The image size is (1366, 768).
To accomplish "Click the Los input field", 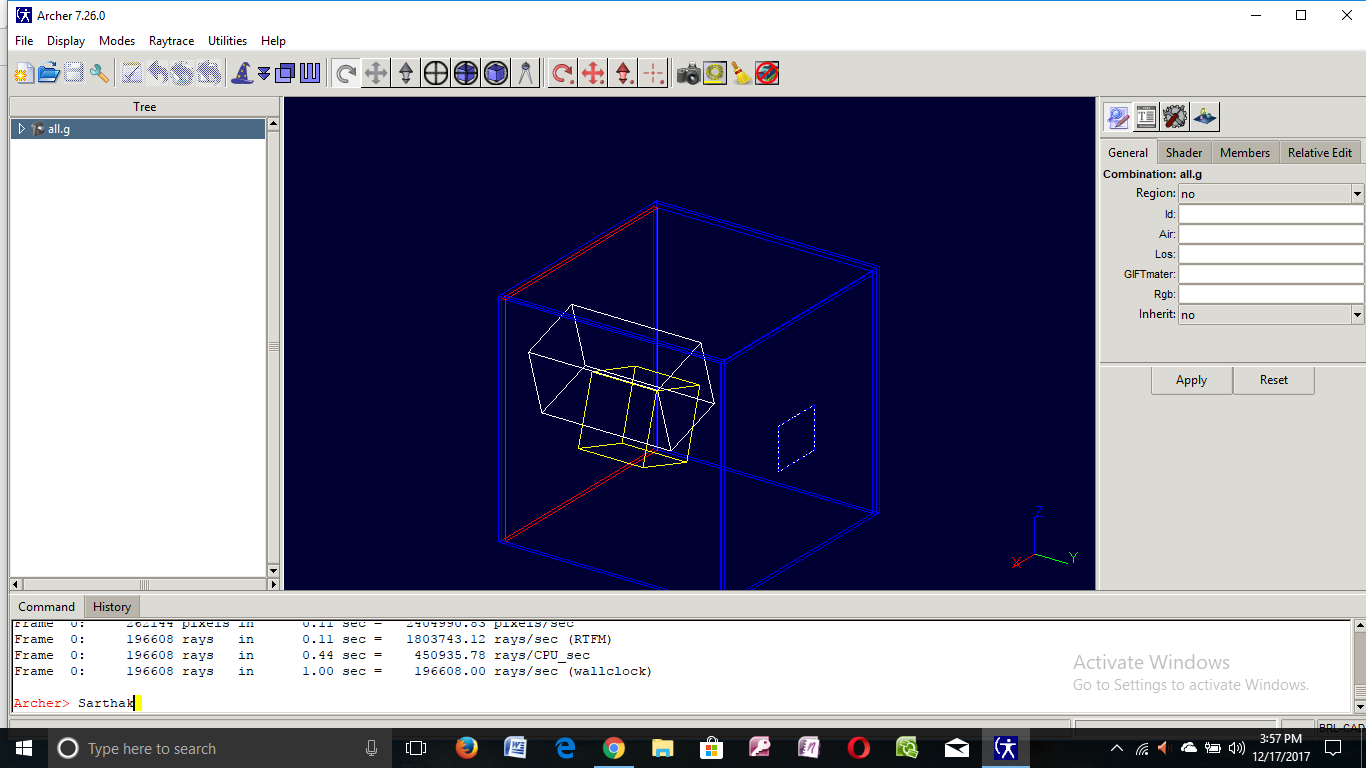I will pos(1271,254).
